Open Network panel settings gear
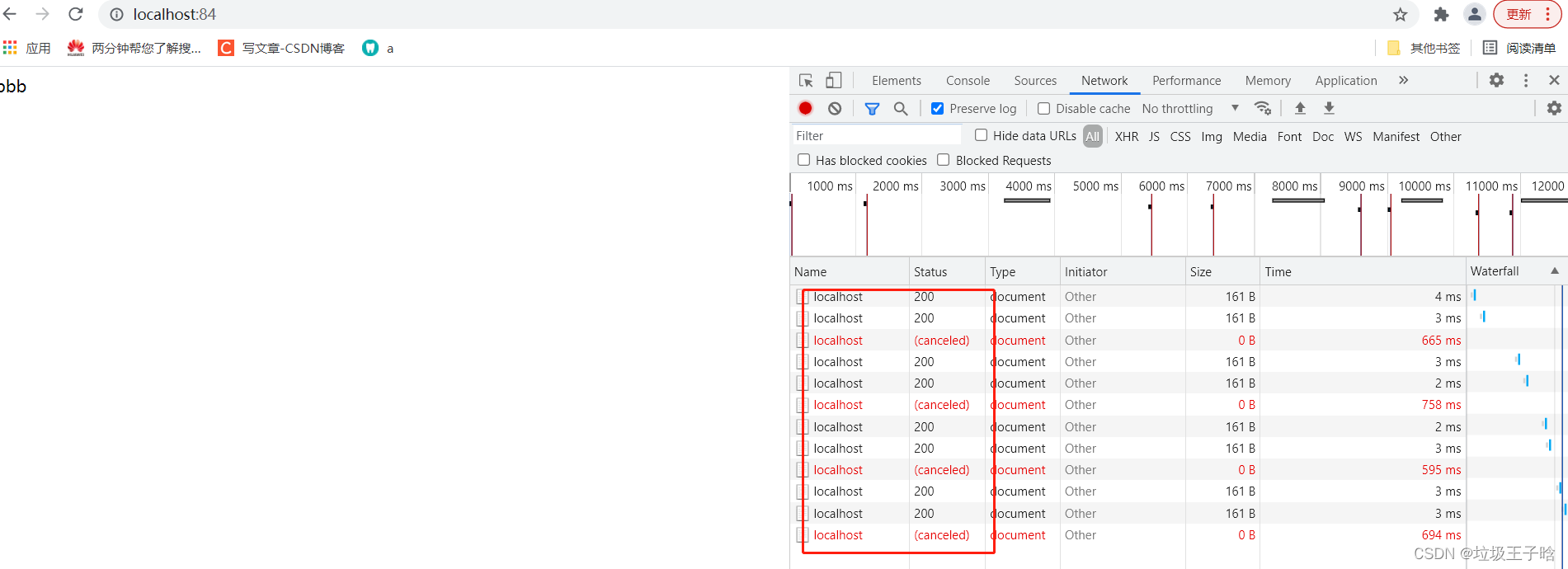1568x569 pixels. [1554, 108]
